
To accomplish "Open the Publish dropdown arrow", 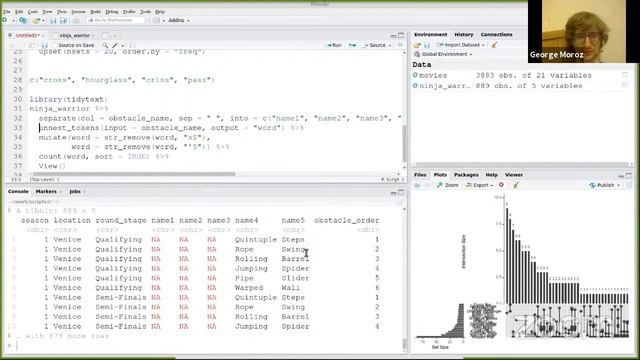I will coord(619,185).
